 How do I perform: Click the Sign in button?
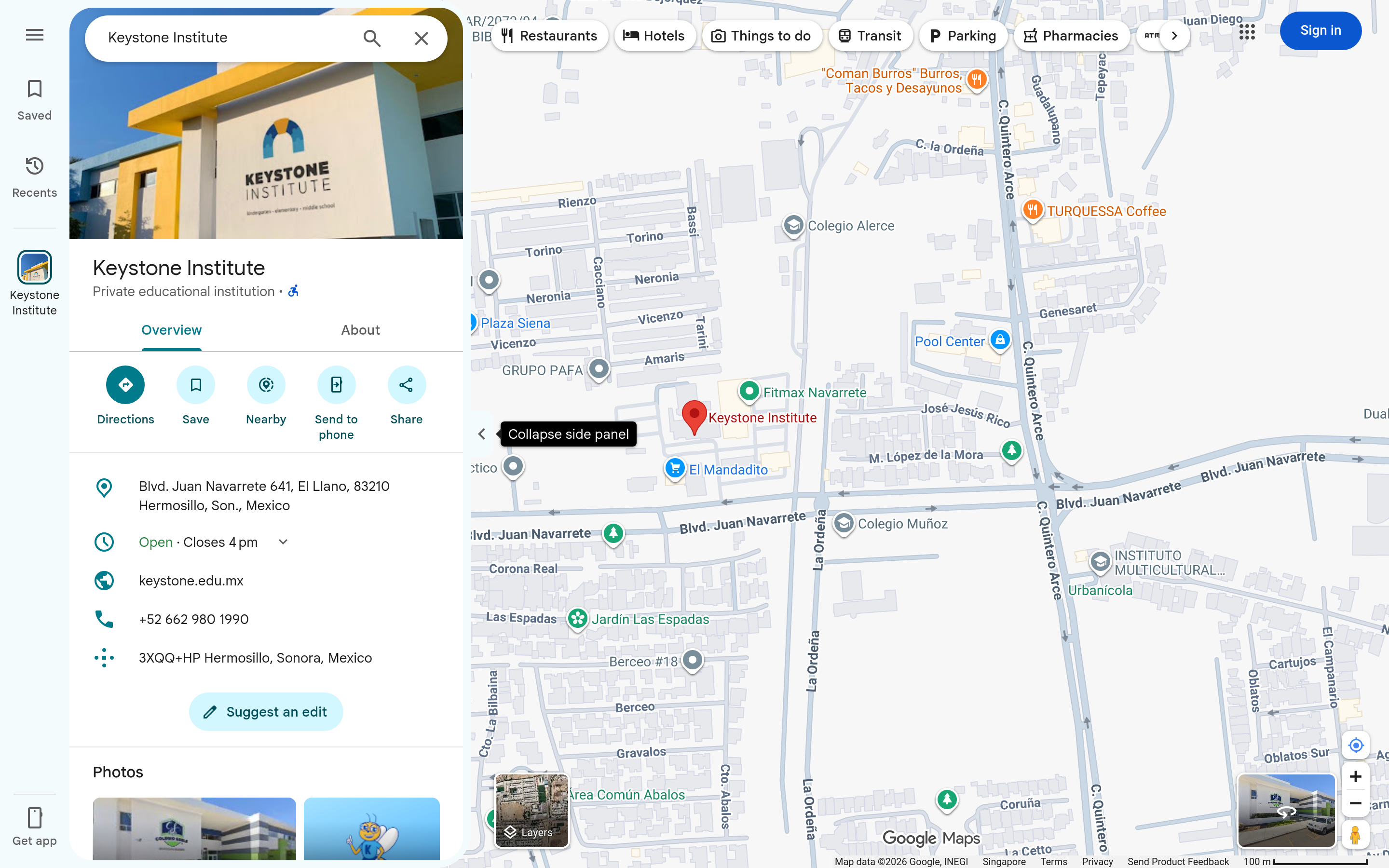pyautogui.click(x=1320, y=30)
